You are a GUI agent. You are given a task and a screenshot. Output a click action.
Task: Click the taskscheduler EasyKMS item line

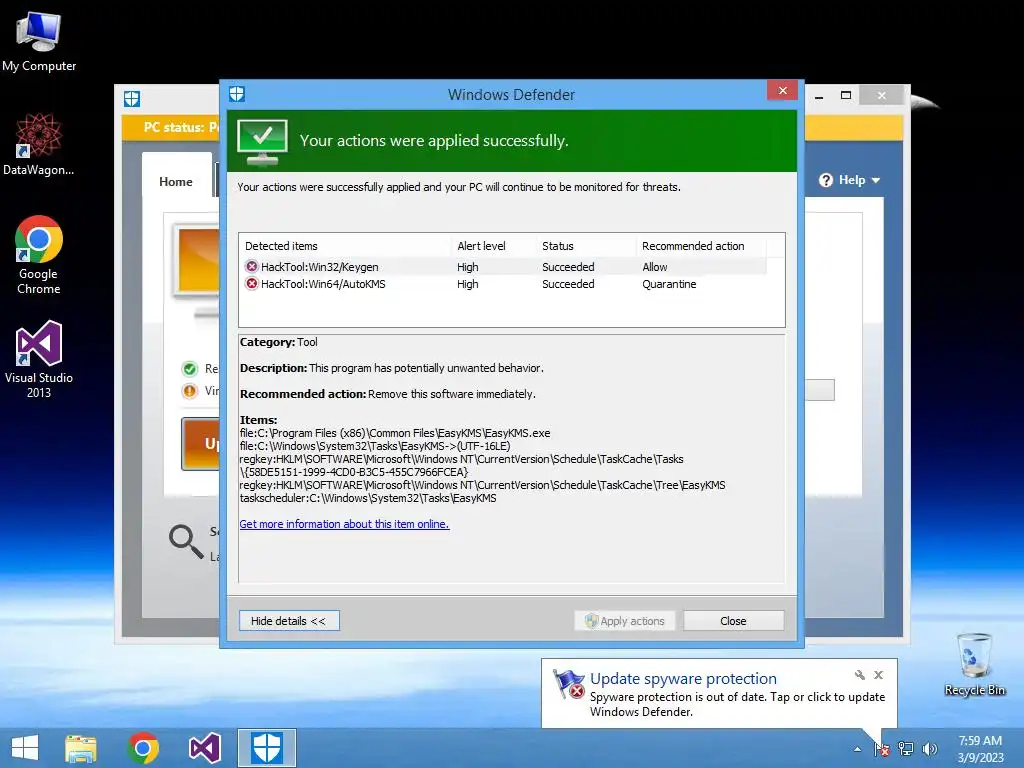pos(368,498)
